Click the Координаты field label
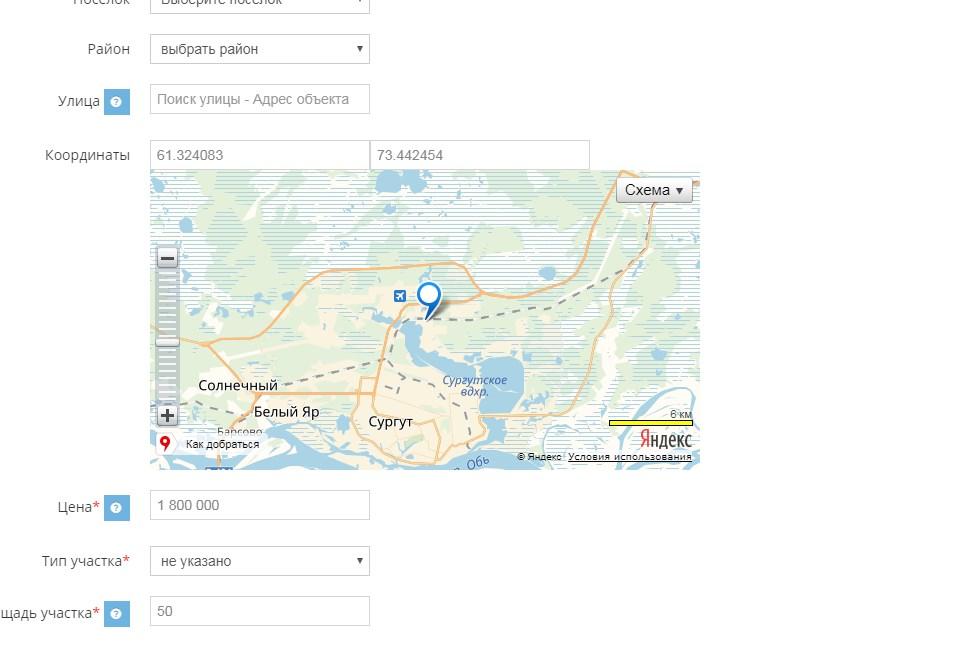 coord(87,155)
